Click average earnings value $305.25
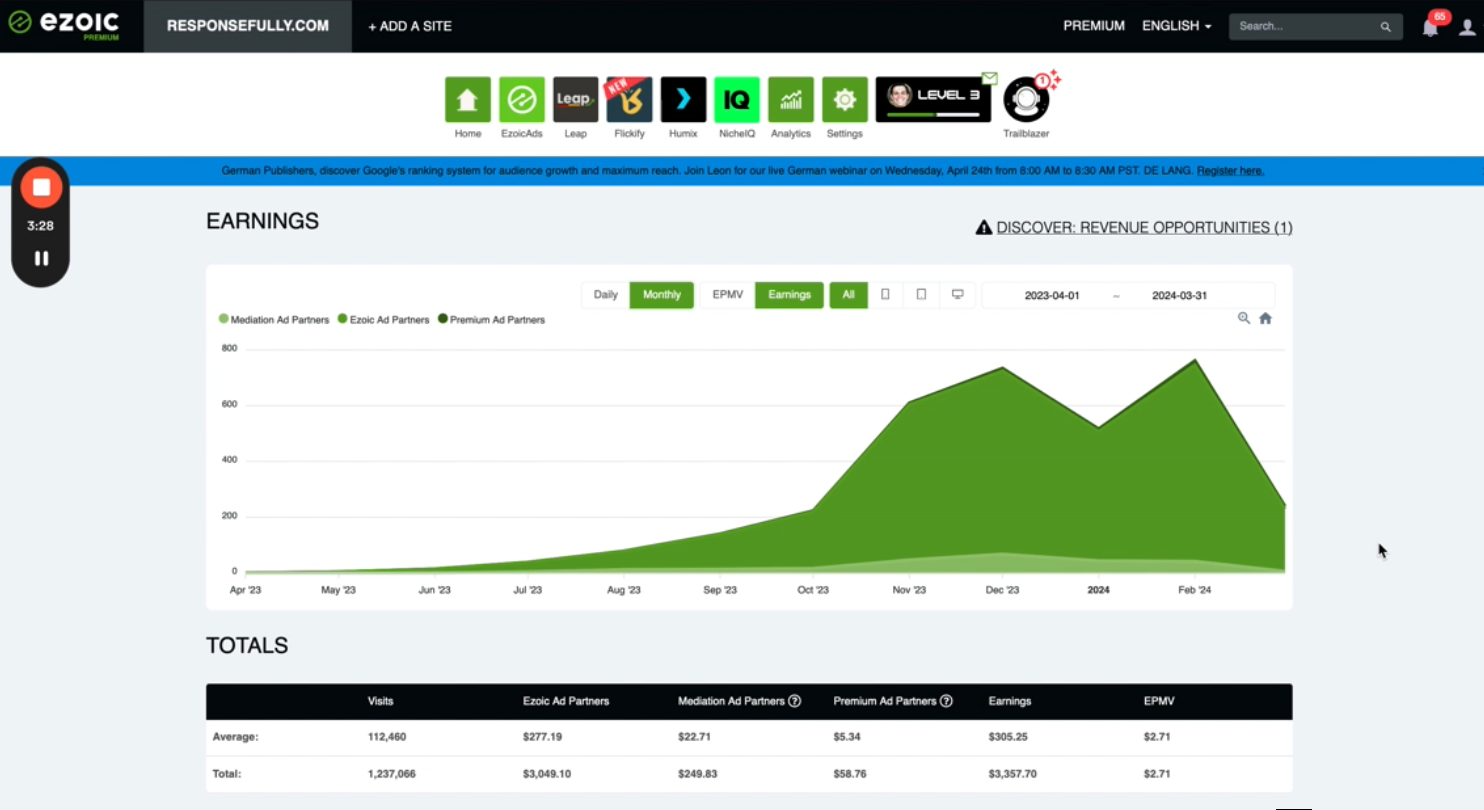 coord(1009,737)
